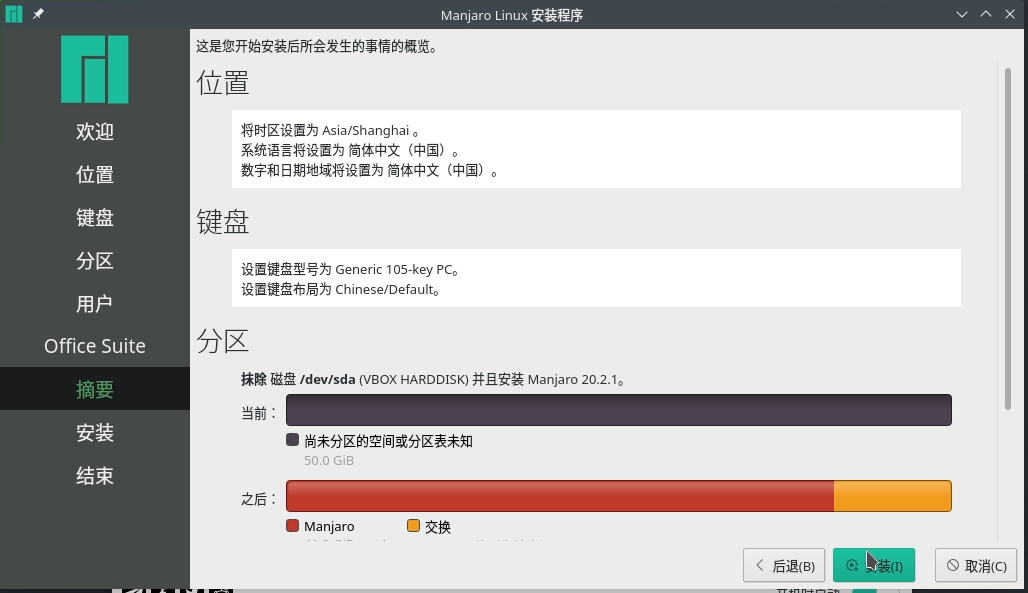
Task: Click the vertical scrollbar of the summary
Action: coord(1008,239)
